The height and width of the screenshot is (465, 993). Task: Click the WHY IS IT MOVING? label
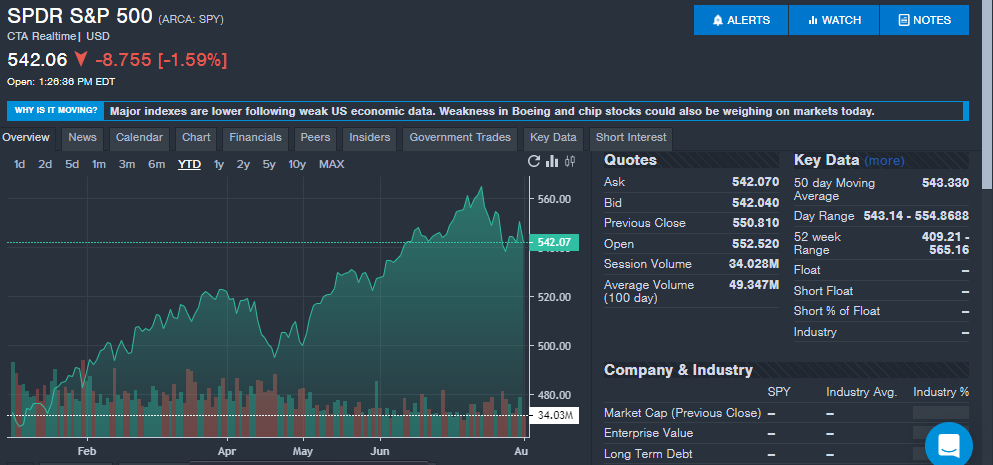tap(56, 111)
